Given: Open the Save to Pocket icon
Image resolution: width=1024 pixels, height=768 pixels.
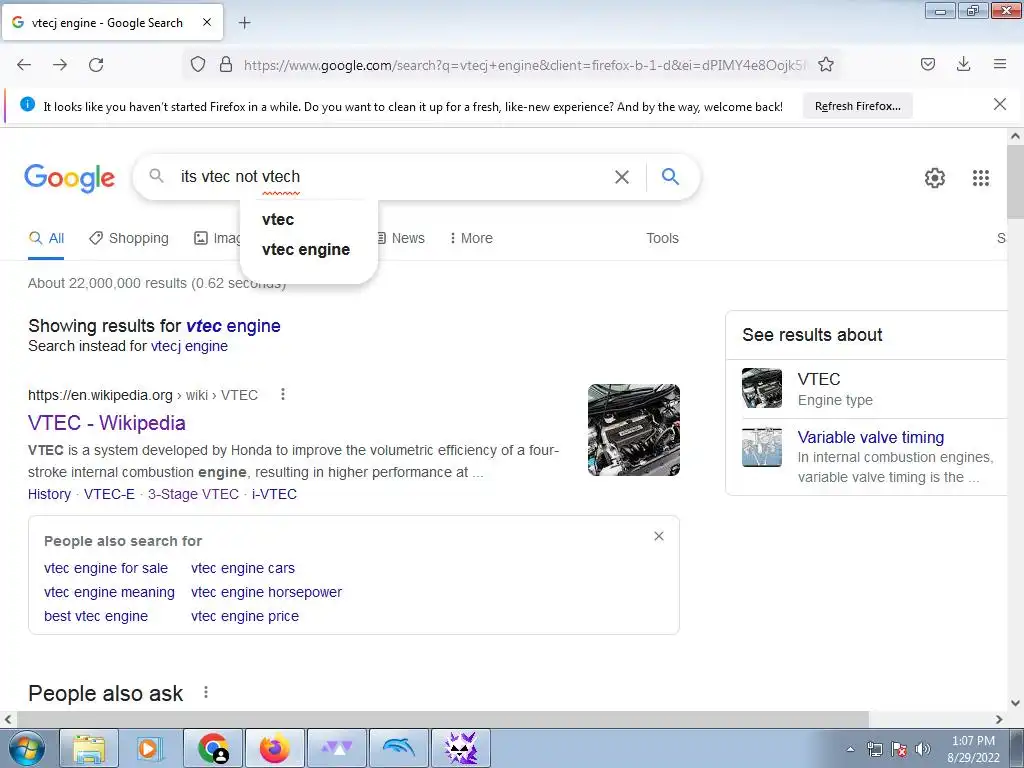Looking at the screenshot, I should click(928, 64).
